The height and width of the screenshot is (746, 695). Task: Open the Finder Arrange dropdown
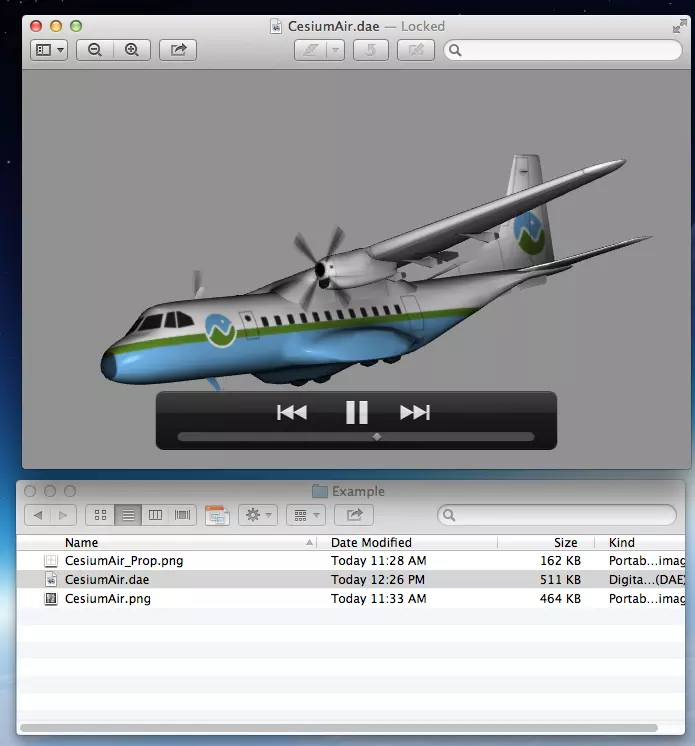tap(306, 515)
